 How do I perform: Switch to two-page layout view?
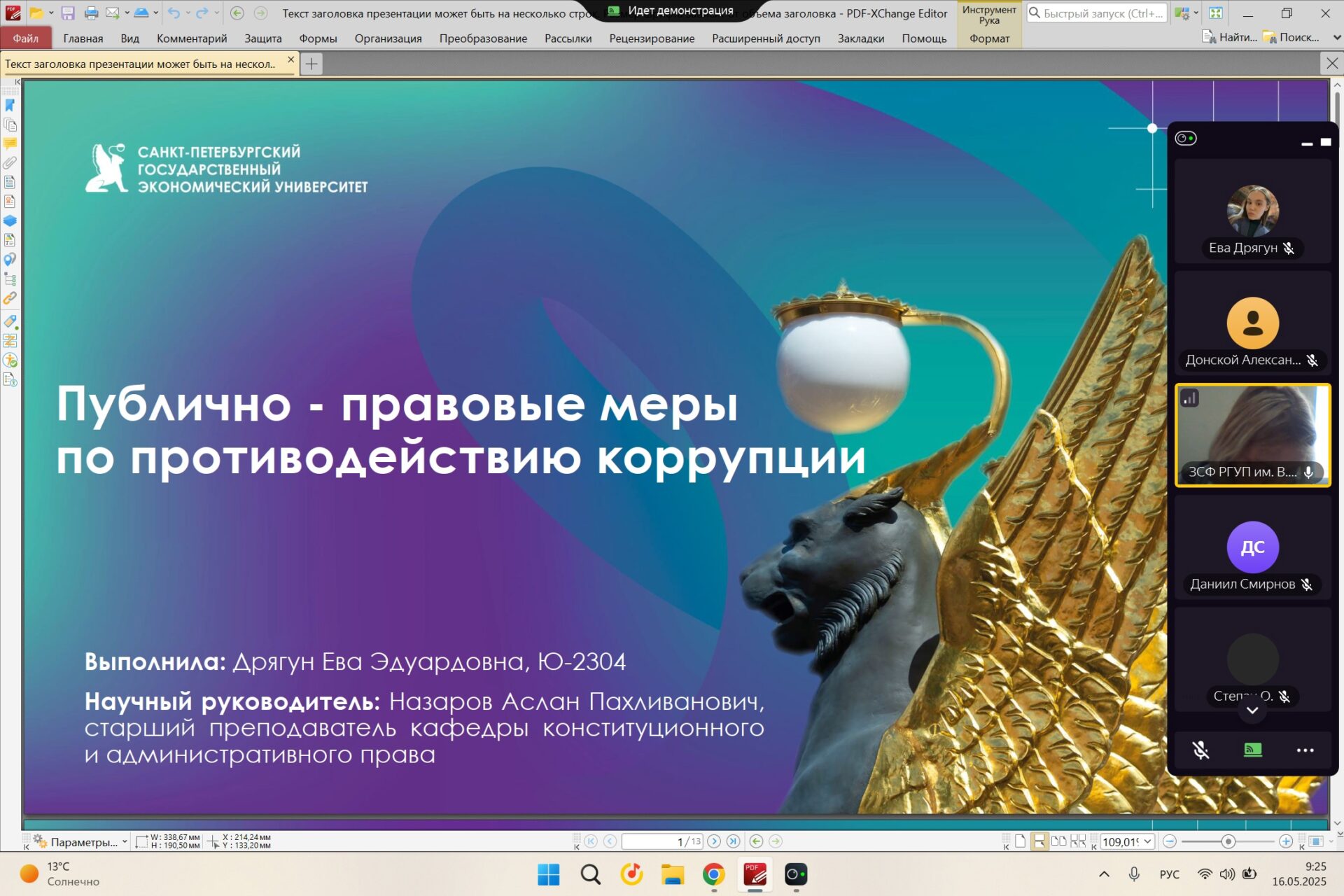1058,841
